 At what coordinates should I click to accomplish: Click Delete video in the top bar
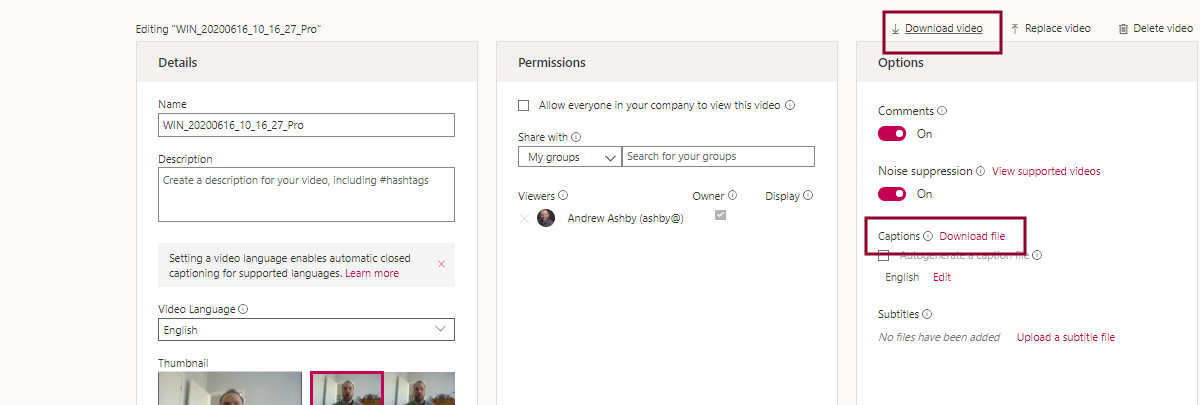[1155, 28]
